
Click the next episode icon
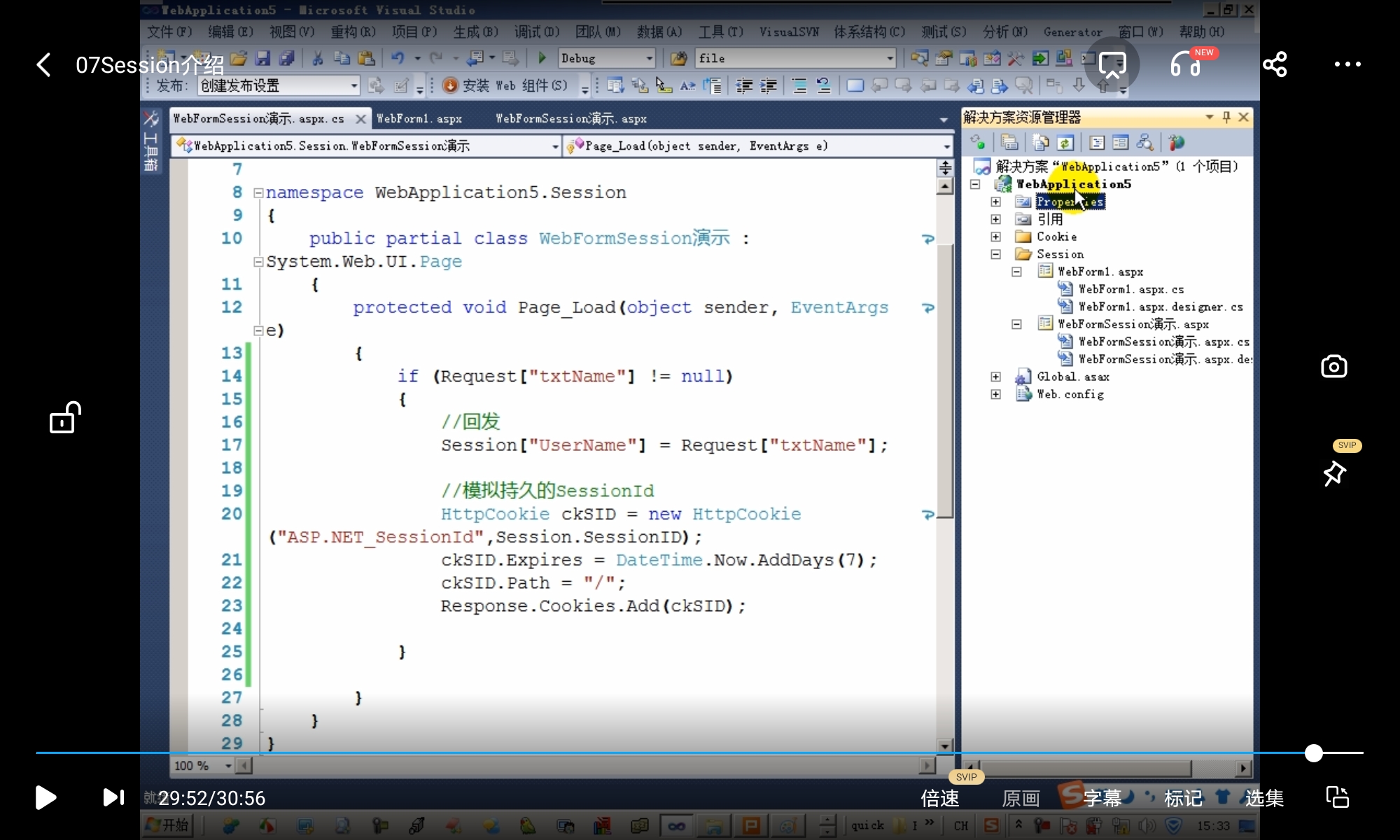113,797
